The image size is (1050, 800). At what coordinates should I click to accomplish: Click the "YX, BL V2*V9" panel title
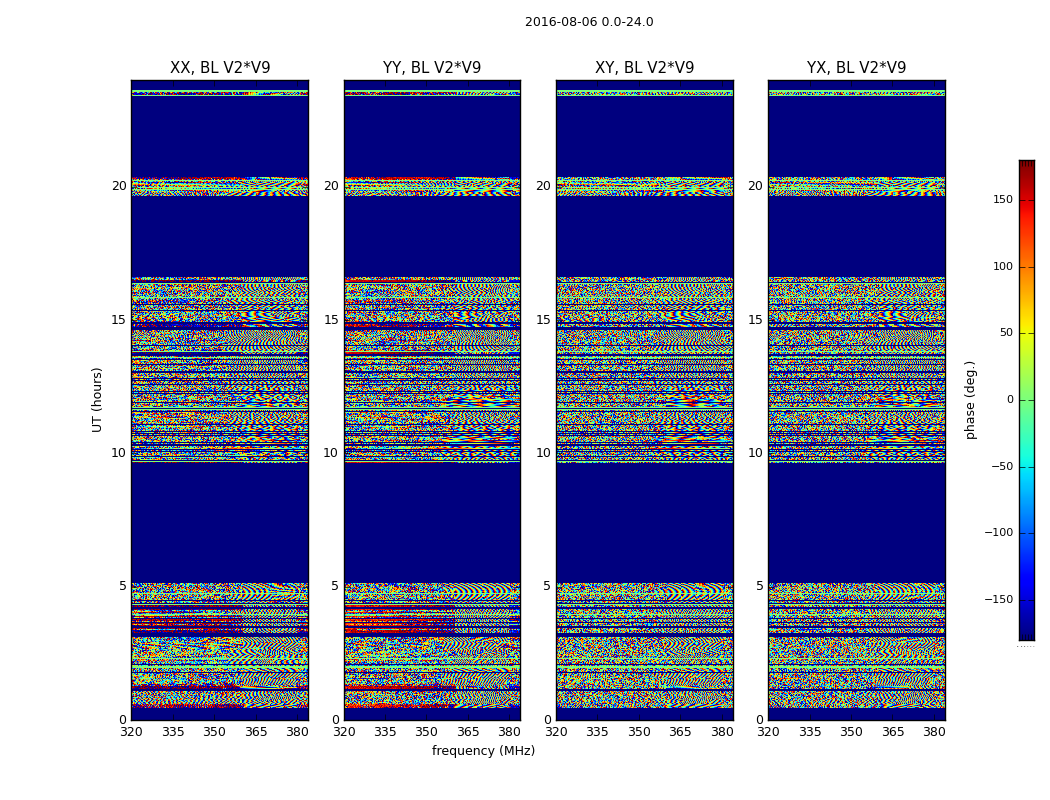coord(856,68)
